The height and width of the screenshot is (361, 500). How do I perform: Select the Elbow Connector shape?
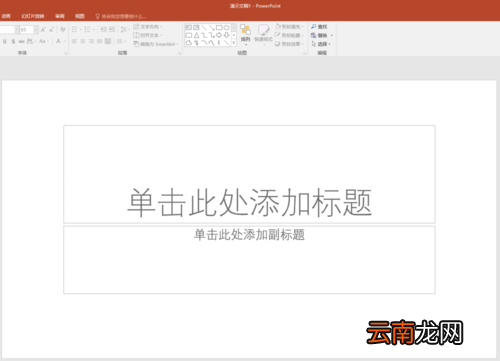pyautogui.click(x=204, y=35)
